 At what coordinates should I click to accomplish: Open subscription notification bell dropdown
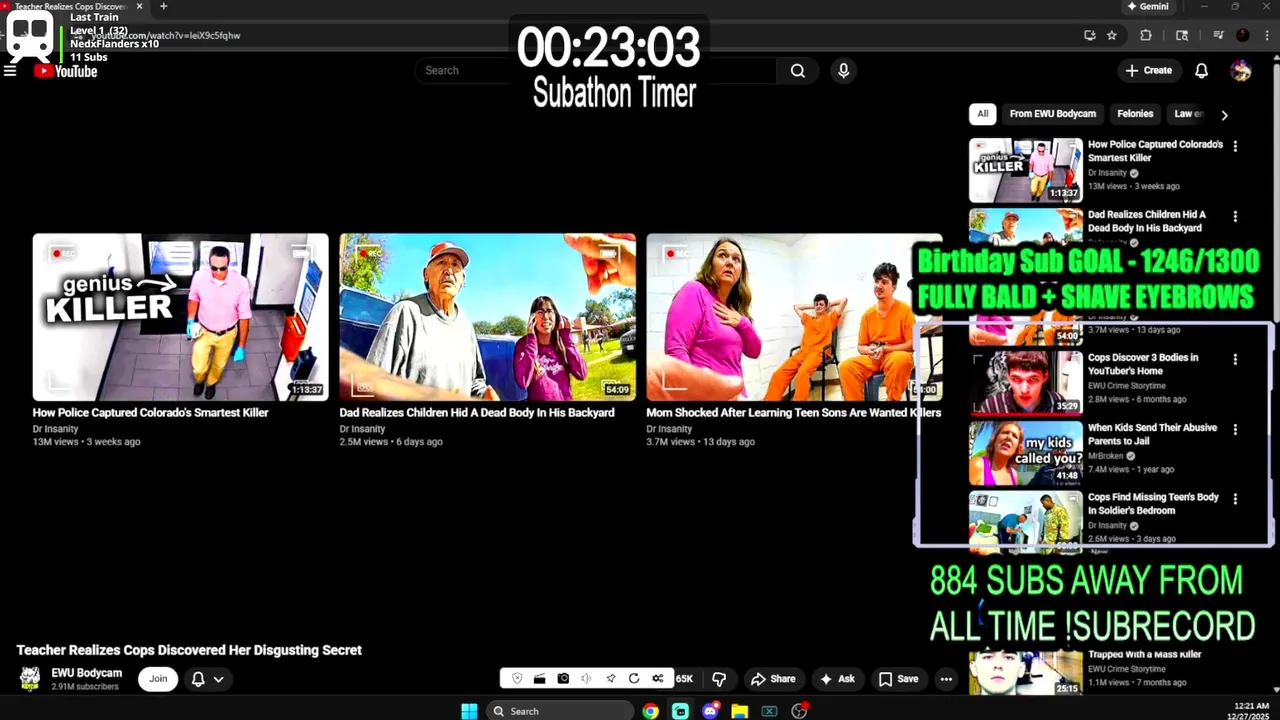207,679
